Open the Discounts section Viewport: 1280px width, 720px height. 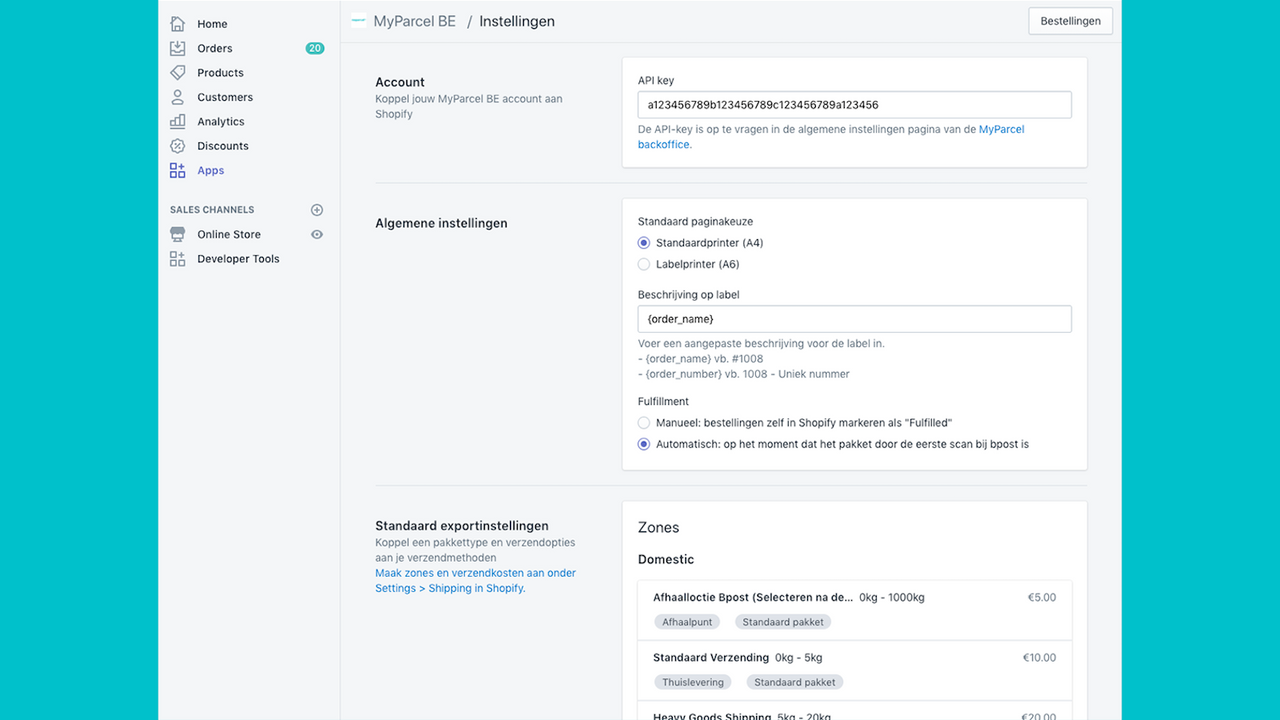[223, 145]
